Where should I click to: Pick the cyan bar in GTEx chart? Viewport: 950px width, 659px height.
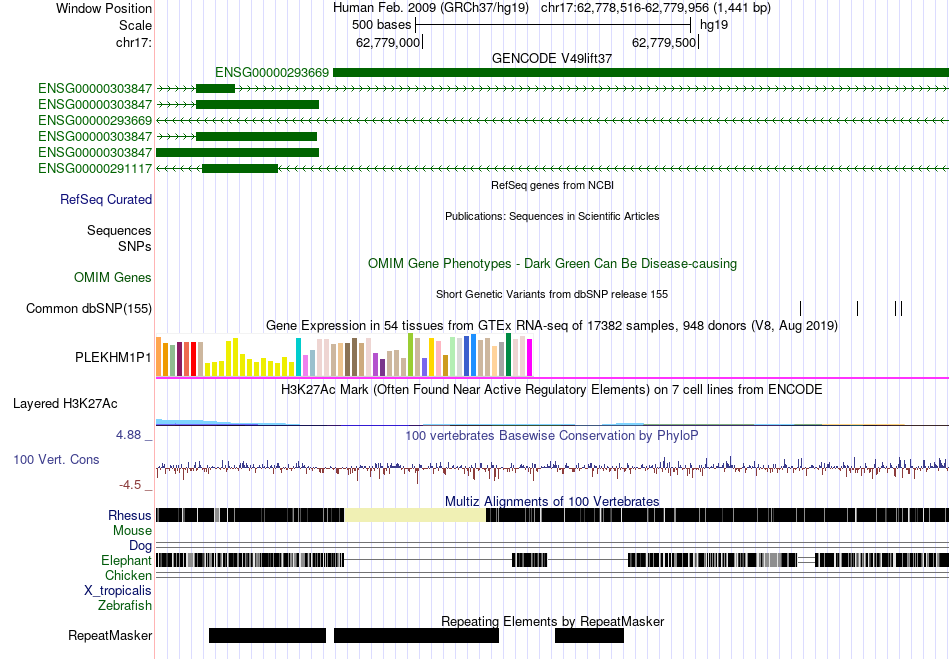tap(298, 357)
